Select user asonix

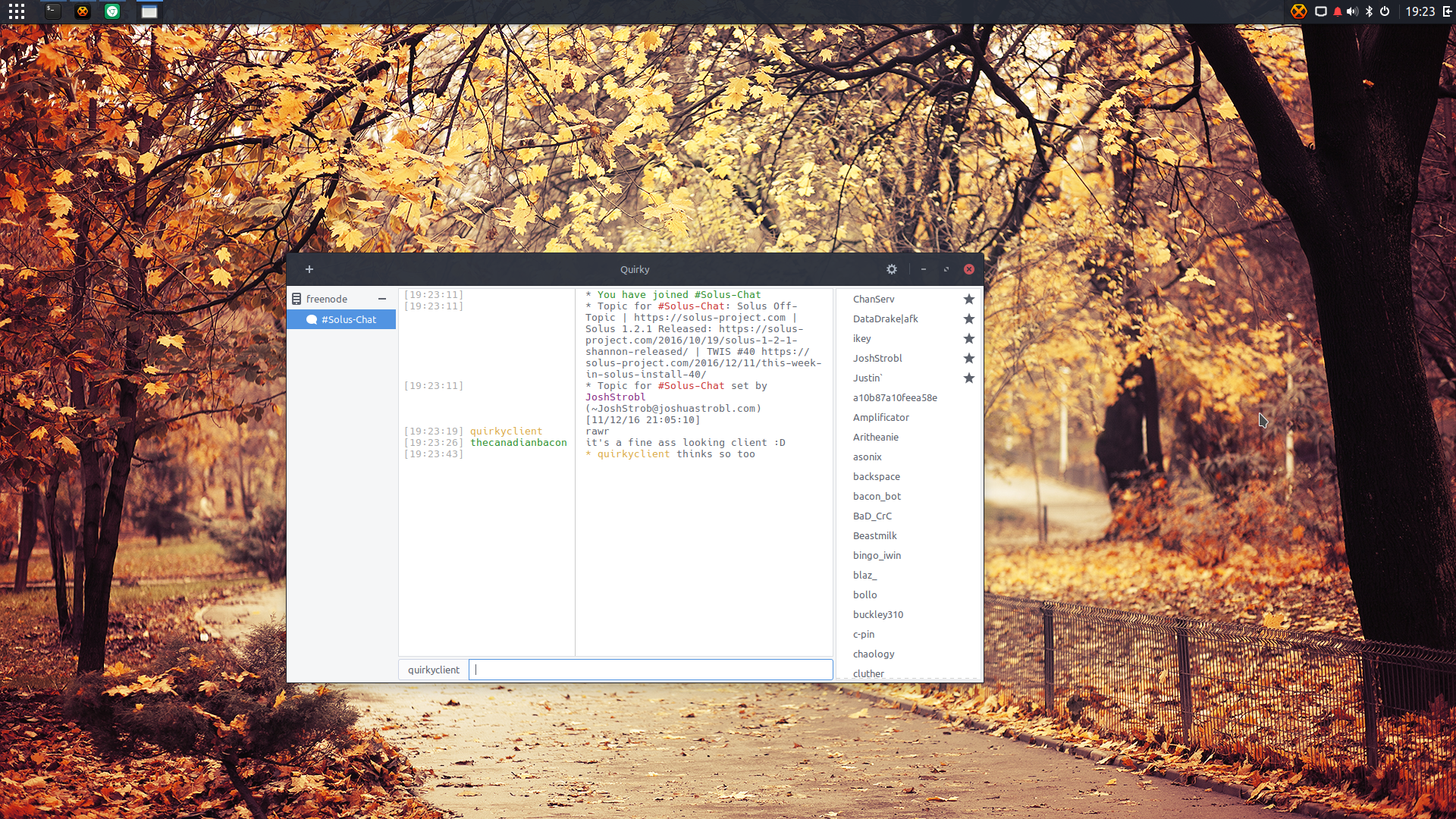(908, 457)
